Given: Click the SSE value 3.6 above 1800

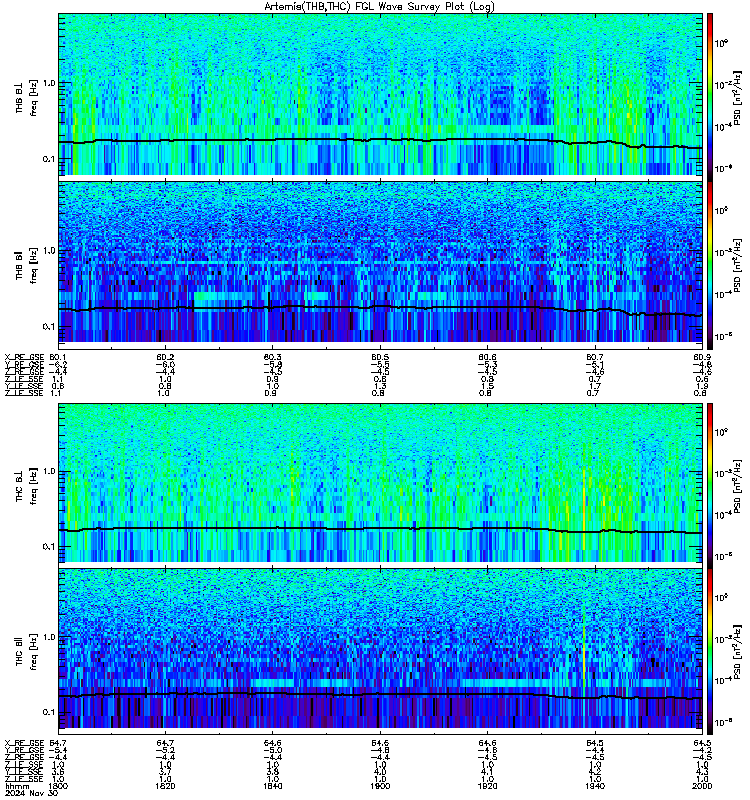Looking at the screenshot, I should pyautogui.click(x=58, y=772).
